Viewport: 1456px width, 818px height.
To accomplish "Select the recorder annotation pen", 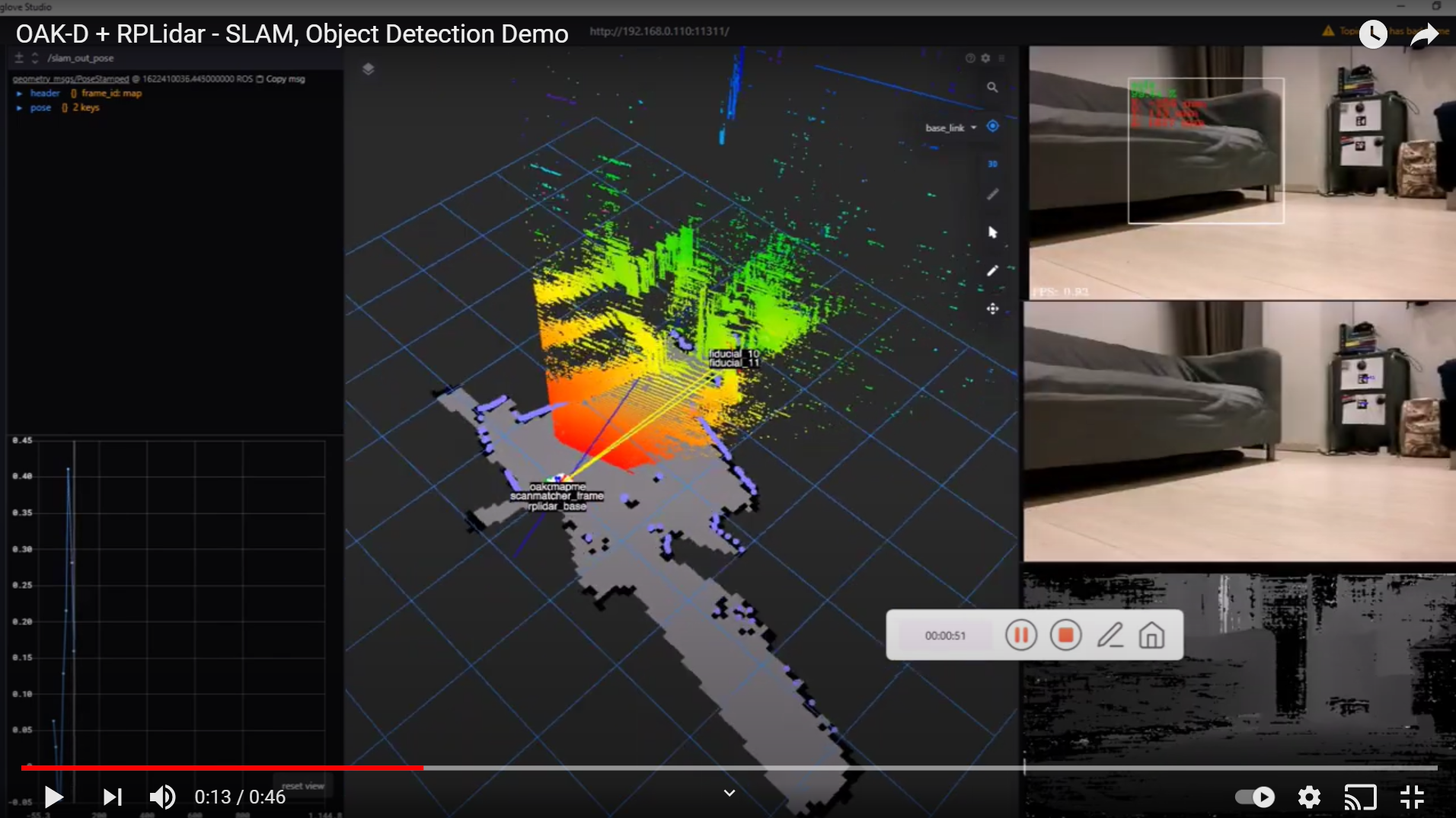I will tap(1110, 634).
